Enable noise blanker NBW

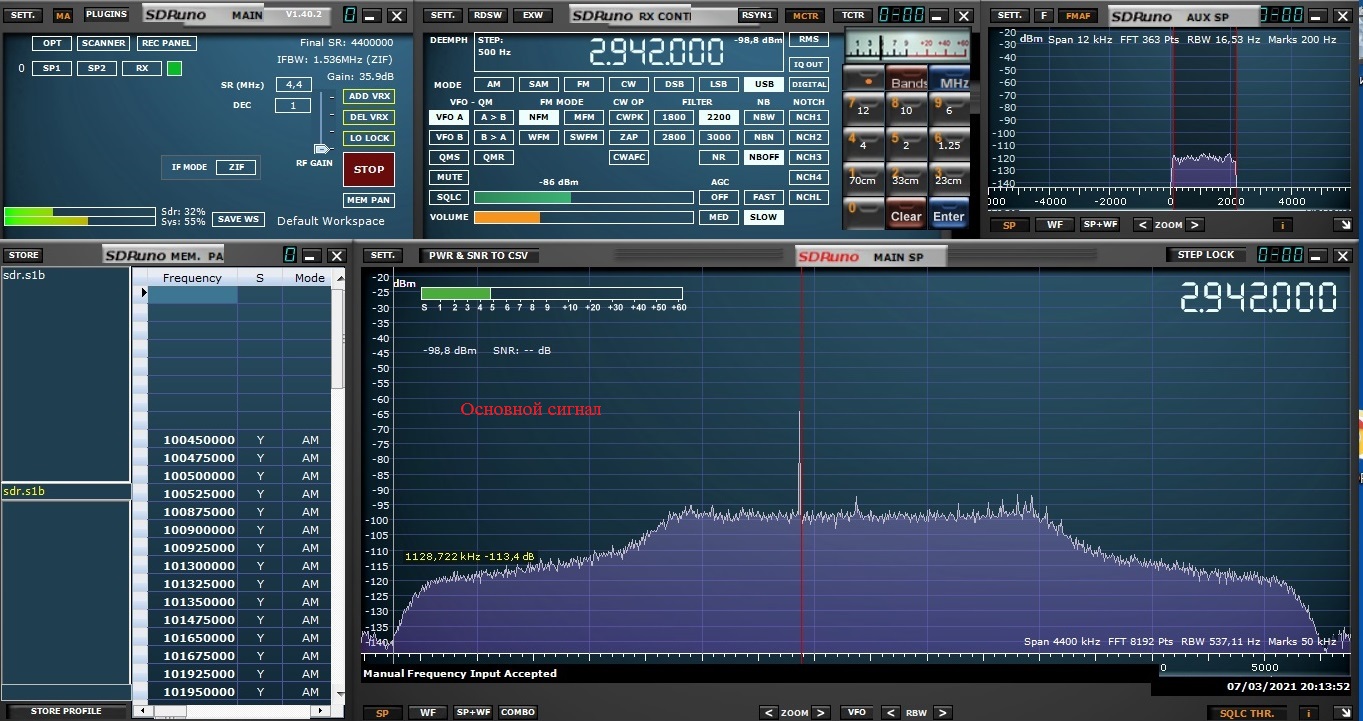point(764,117)
